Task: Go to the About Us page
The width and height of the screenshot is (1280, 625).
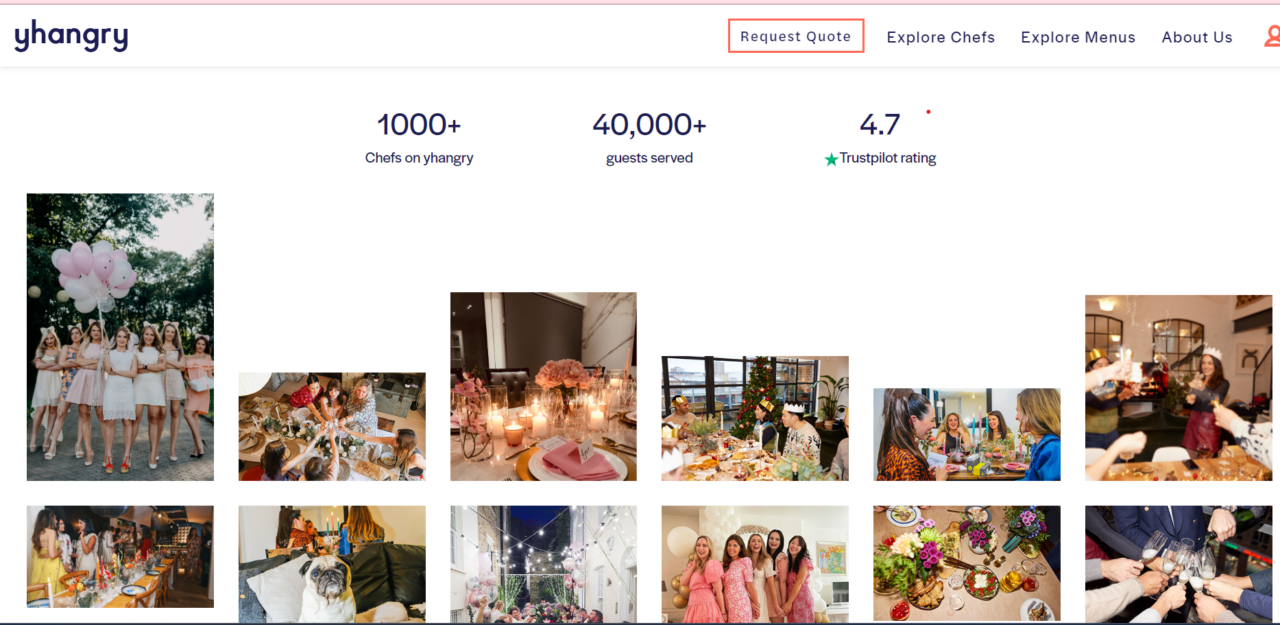Action: tap(1197, 37)
